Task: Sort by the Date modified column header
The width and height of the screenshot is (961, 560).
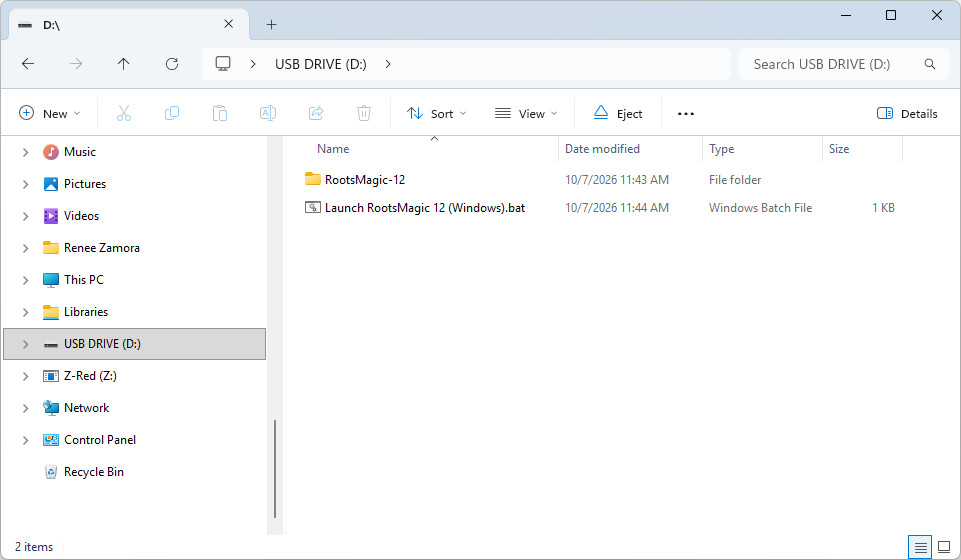Action: 602,149
